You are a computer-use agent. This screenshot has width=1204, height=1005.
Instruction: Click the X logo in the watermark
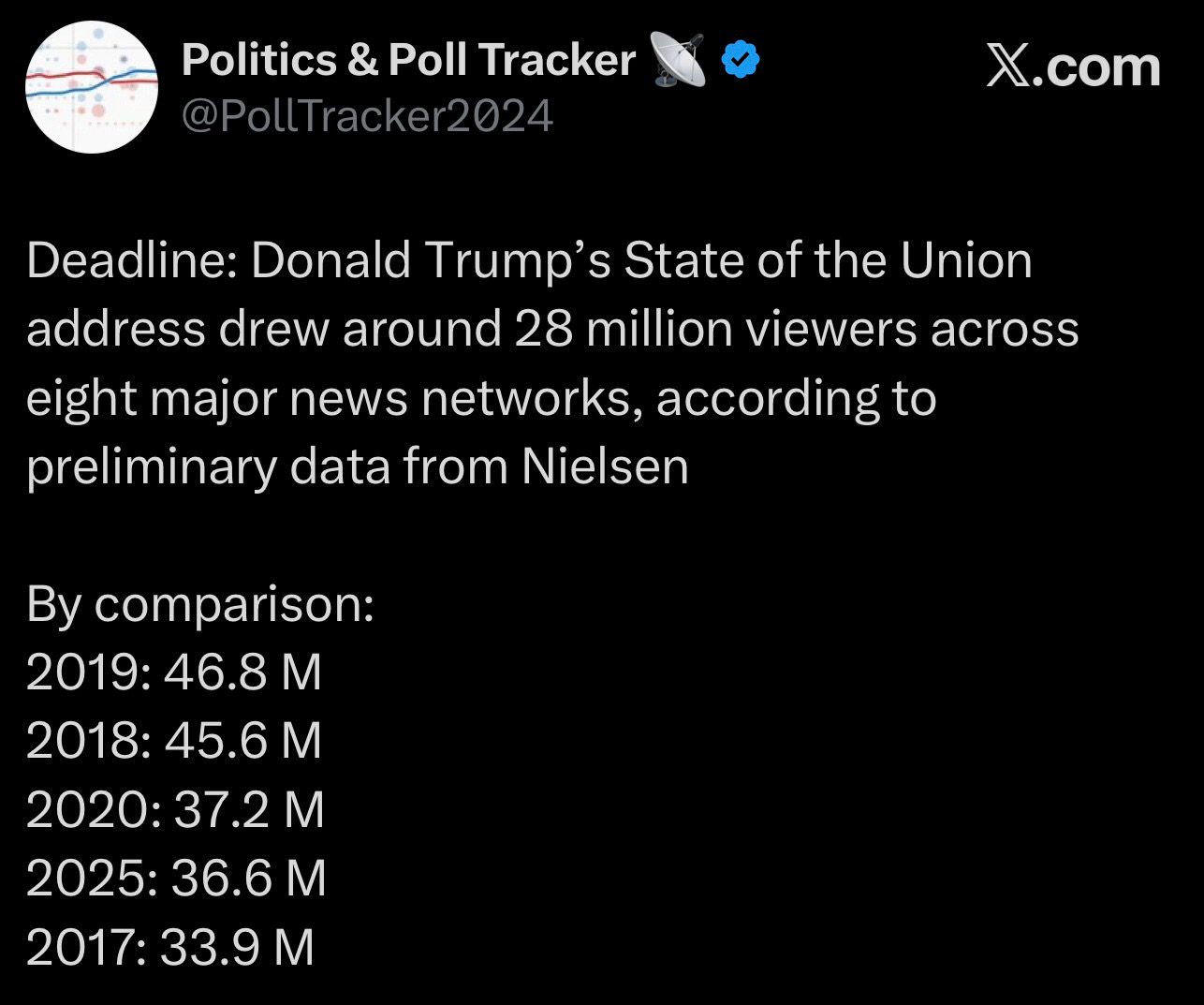[1006, 67]
